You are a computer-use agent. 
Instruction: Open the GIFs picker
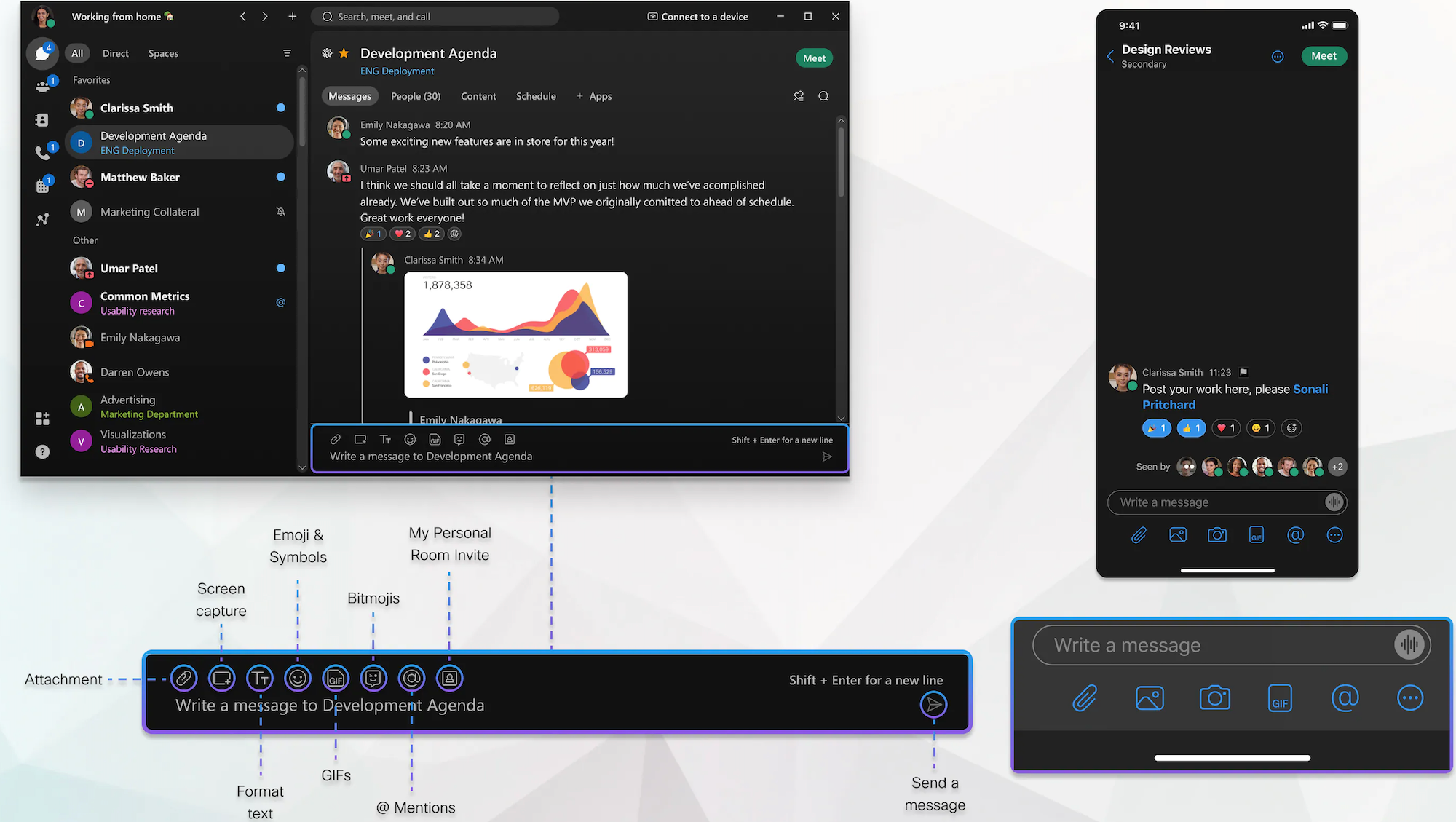(x=335, y=678)
